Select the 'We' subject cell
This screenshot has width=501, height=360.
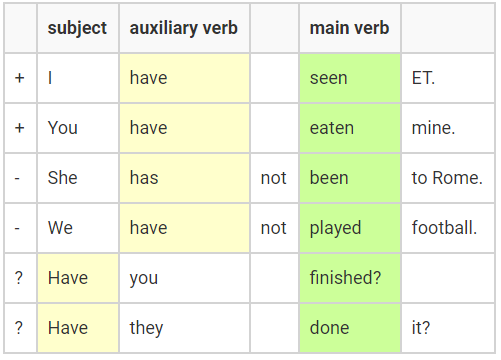tap(78, 228)
